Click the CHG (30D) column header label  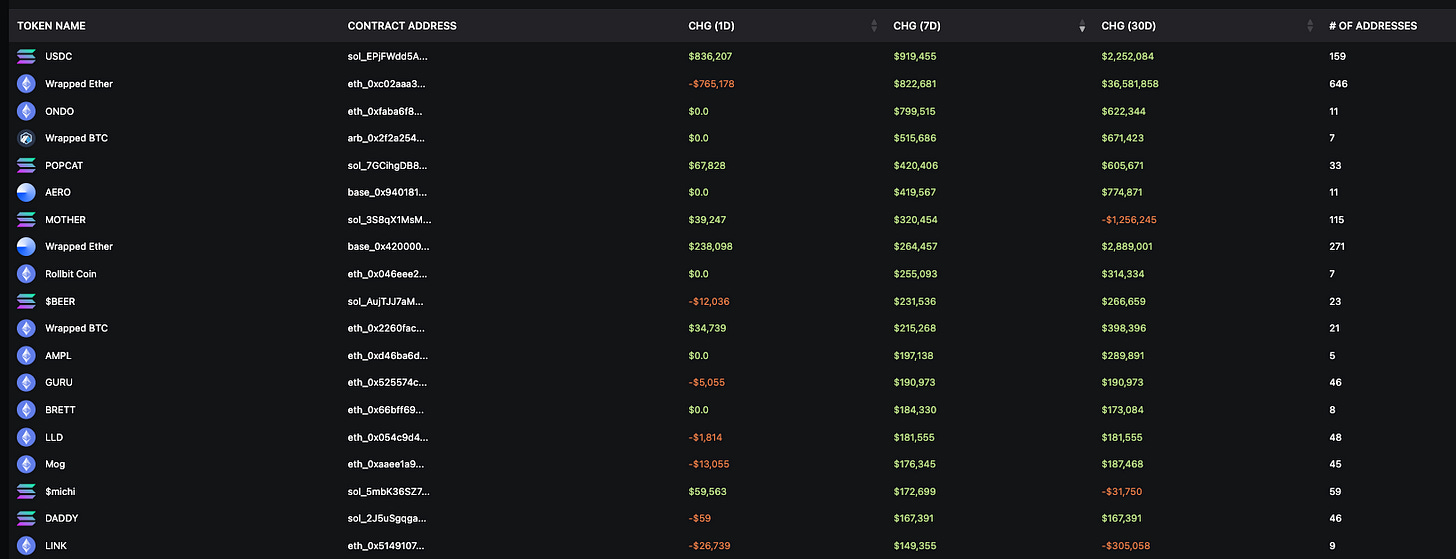click(x=1128, y=26)
